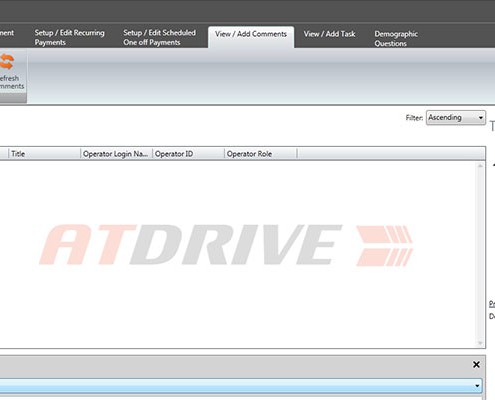Viewport: 495px width, 400px height.
Task: Open the Setup / Edit Recurring Payments tab
Action: [x=69, y=37]
